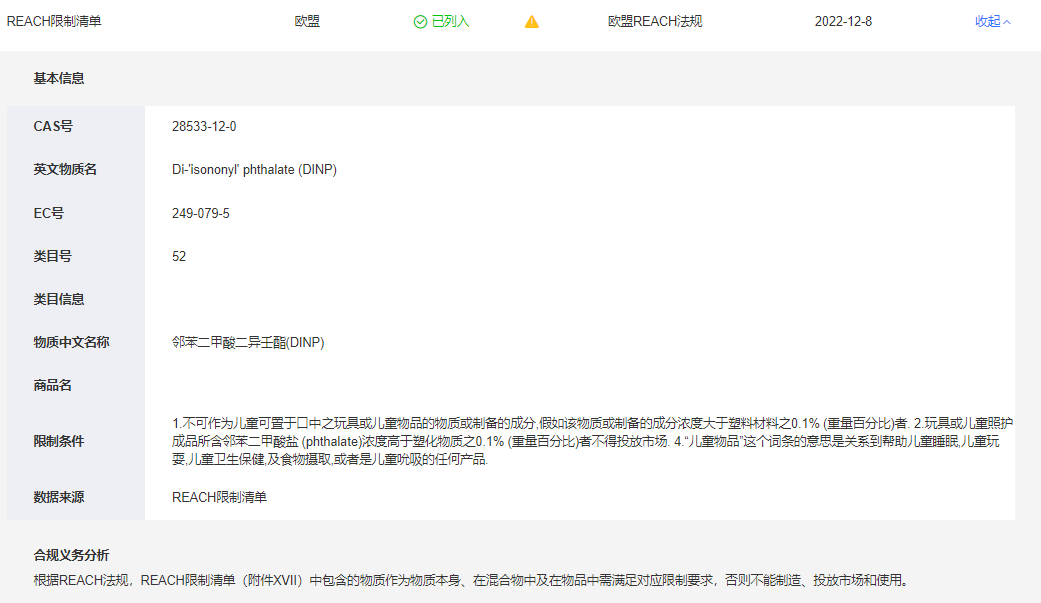Click the 合规义务分析 section heading

click(72, 555)
